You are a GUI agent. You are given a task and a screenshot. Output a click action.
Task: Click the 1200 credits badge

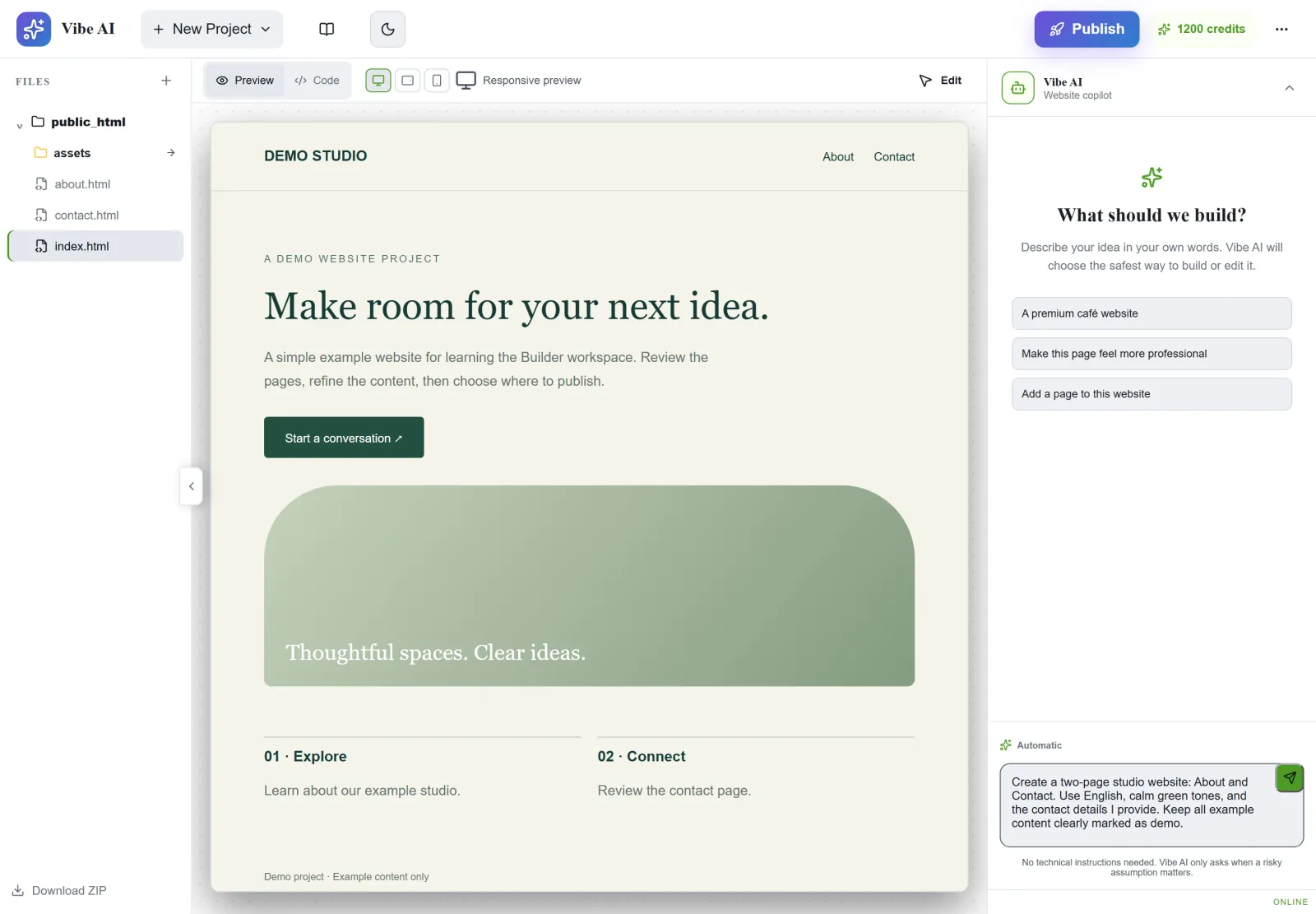click(x=1202, y=29)
